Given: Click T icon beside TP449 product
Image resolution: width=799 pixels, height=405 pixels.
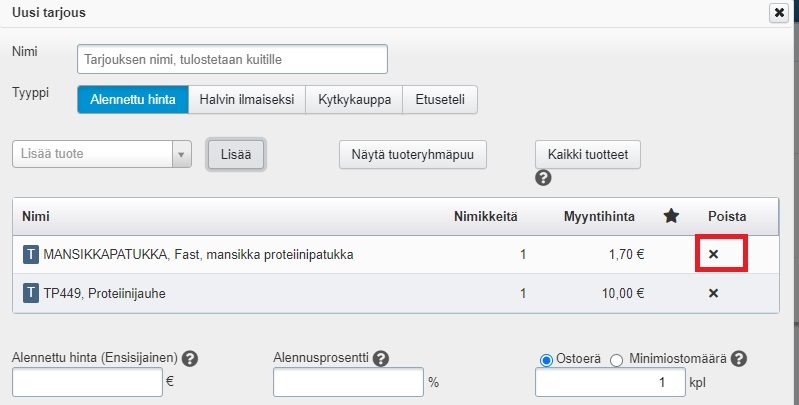Looking at the screenshot, I should click(x=31, y=293).
